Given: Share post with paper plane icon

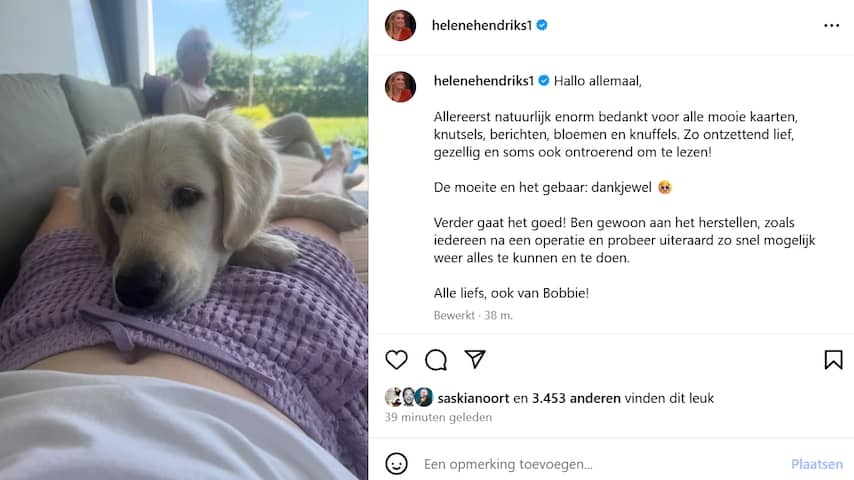Looking at the screenshot, I should pos(475,359).
